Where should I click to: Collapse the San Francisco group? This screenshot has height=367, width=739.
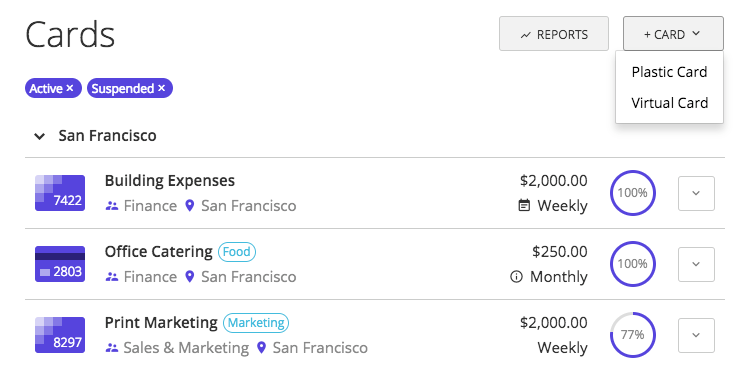(40, 137)
